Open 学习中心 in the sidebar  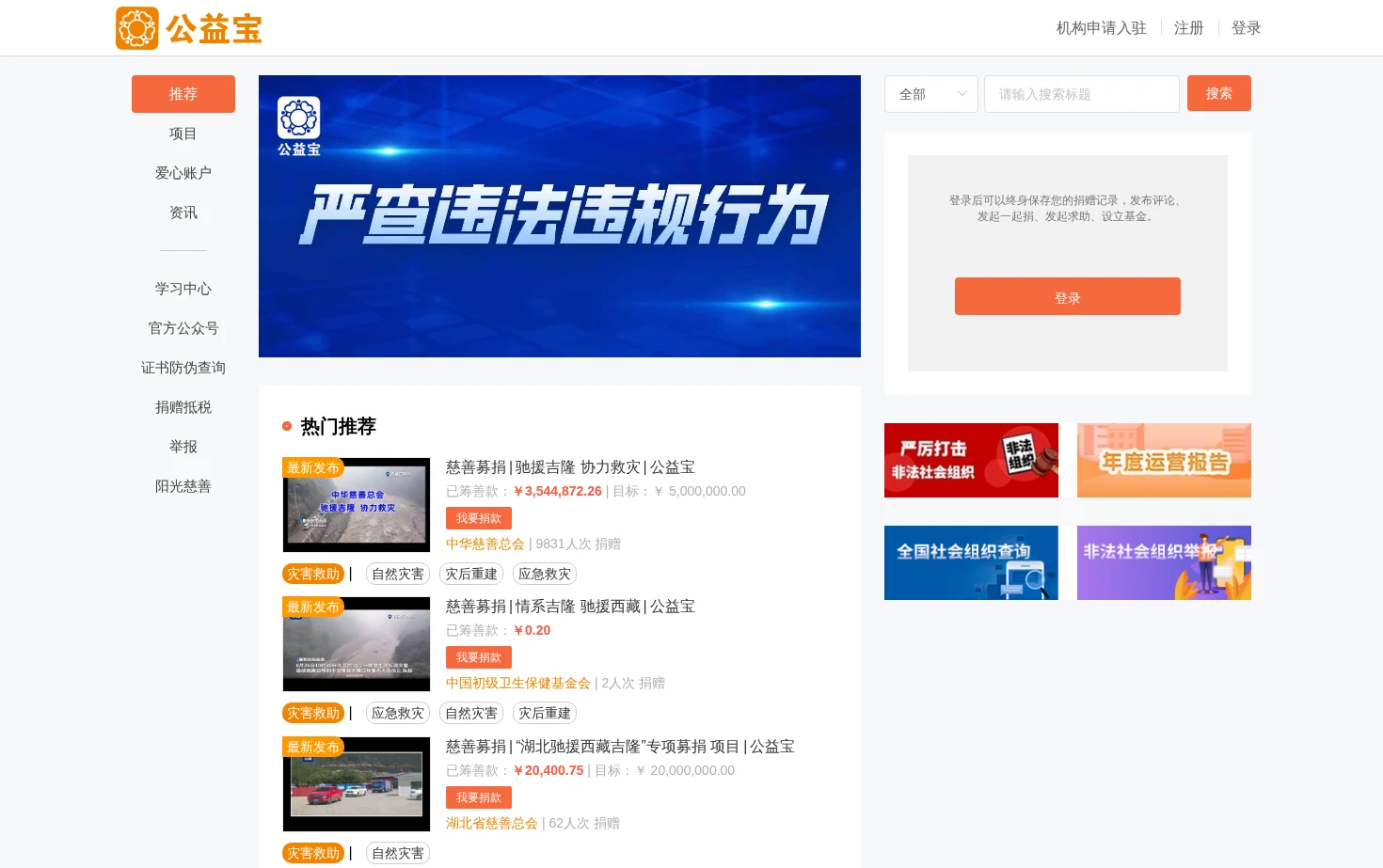tap(183, 289)
